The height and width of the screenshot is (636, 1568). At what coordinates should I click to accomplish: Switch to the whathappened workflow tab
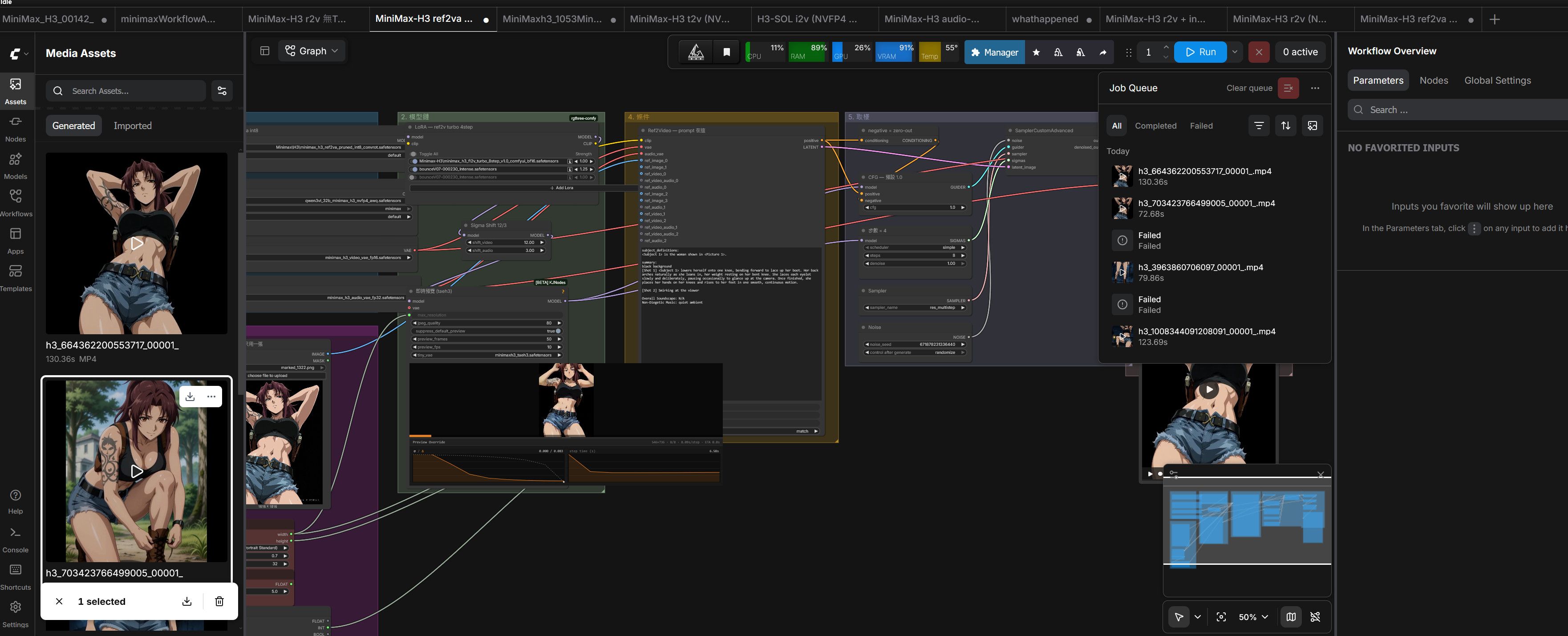(x=1051, y=19)
